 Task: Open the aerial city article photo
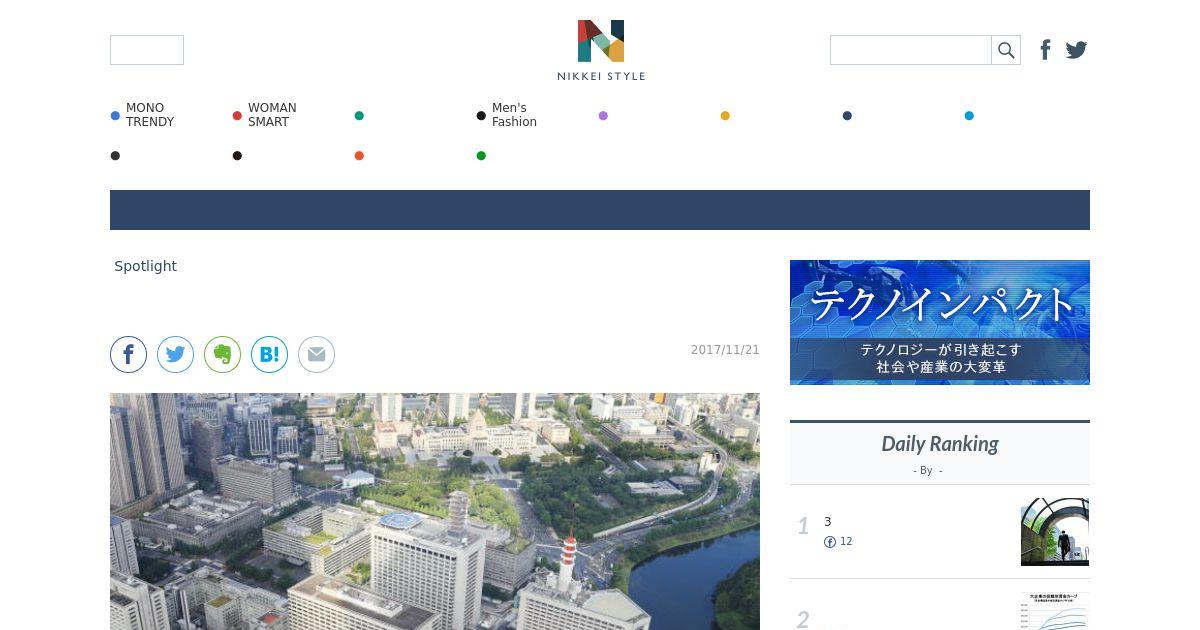coord(435,511)
